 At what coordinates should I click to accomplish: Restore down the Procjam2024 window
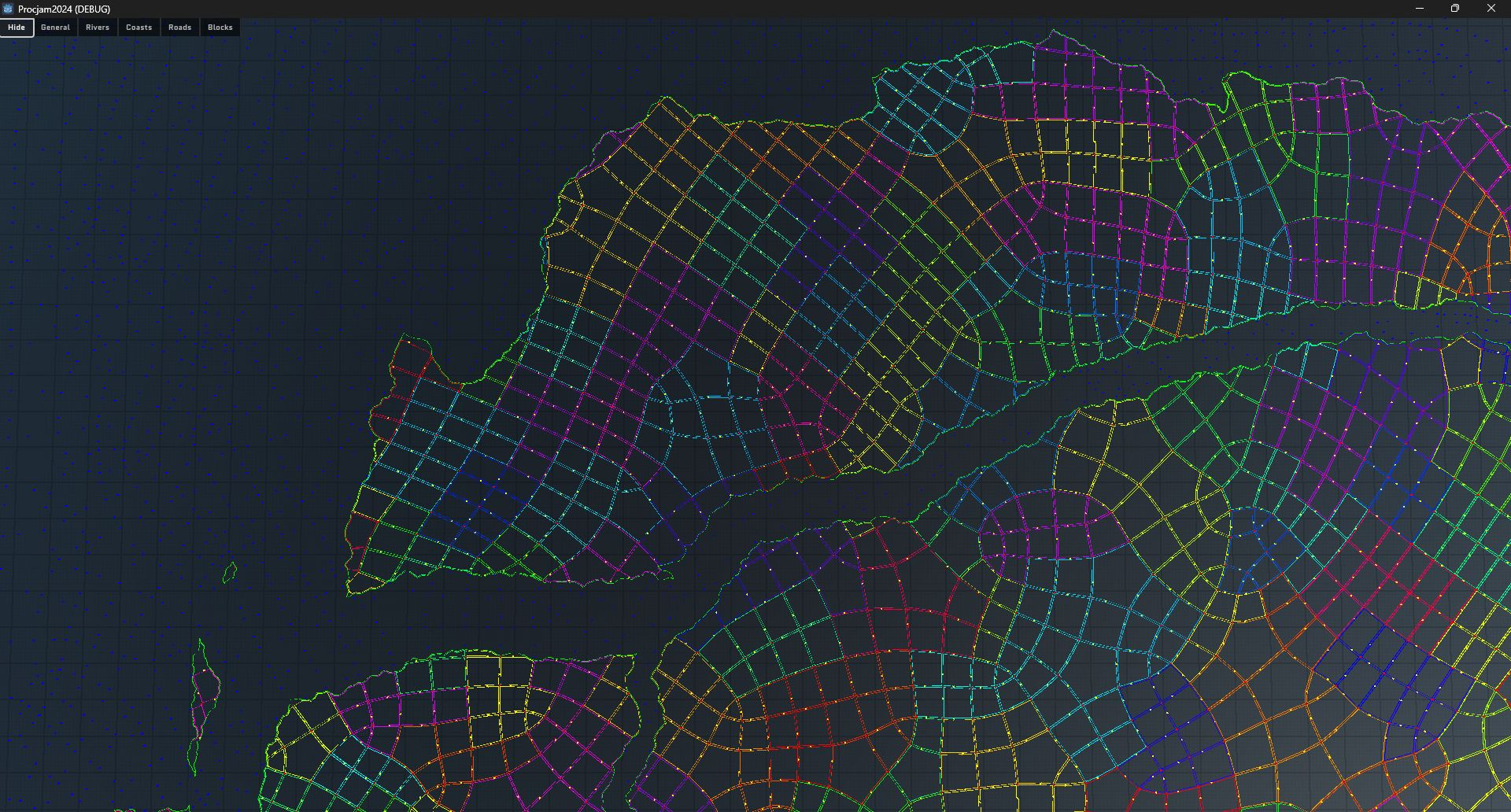pyautogui.click(x=1455, y=9)
